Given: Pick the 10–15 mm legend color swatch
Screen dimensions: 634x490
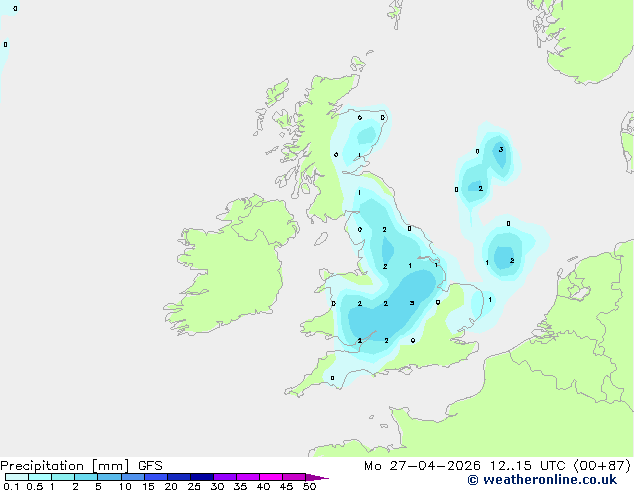Looking at the screenshot, I should (x=133, y=477).
